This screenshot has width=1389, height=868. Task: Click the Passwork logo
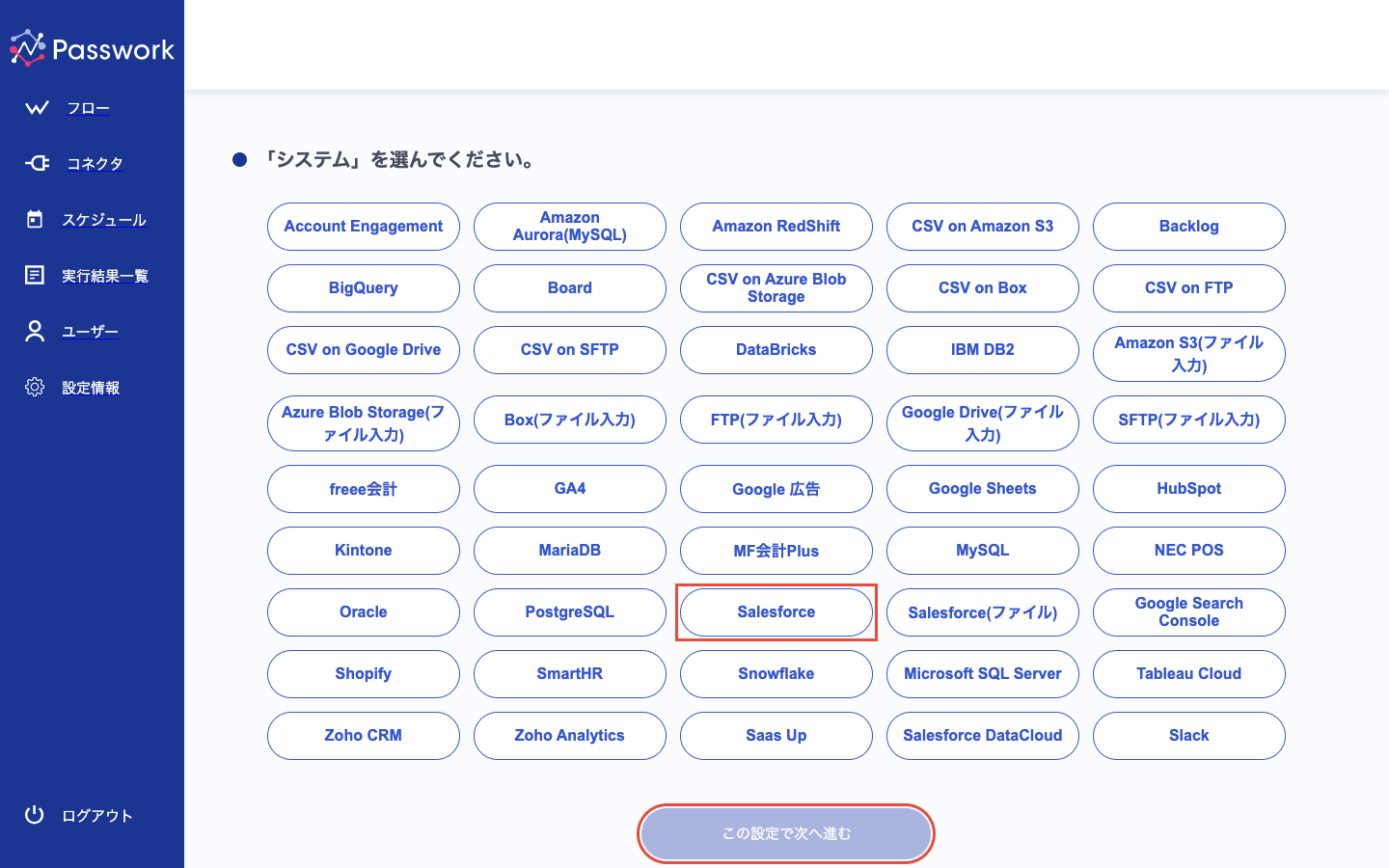[92, 48]
